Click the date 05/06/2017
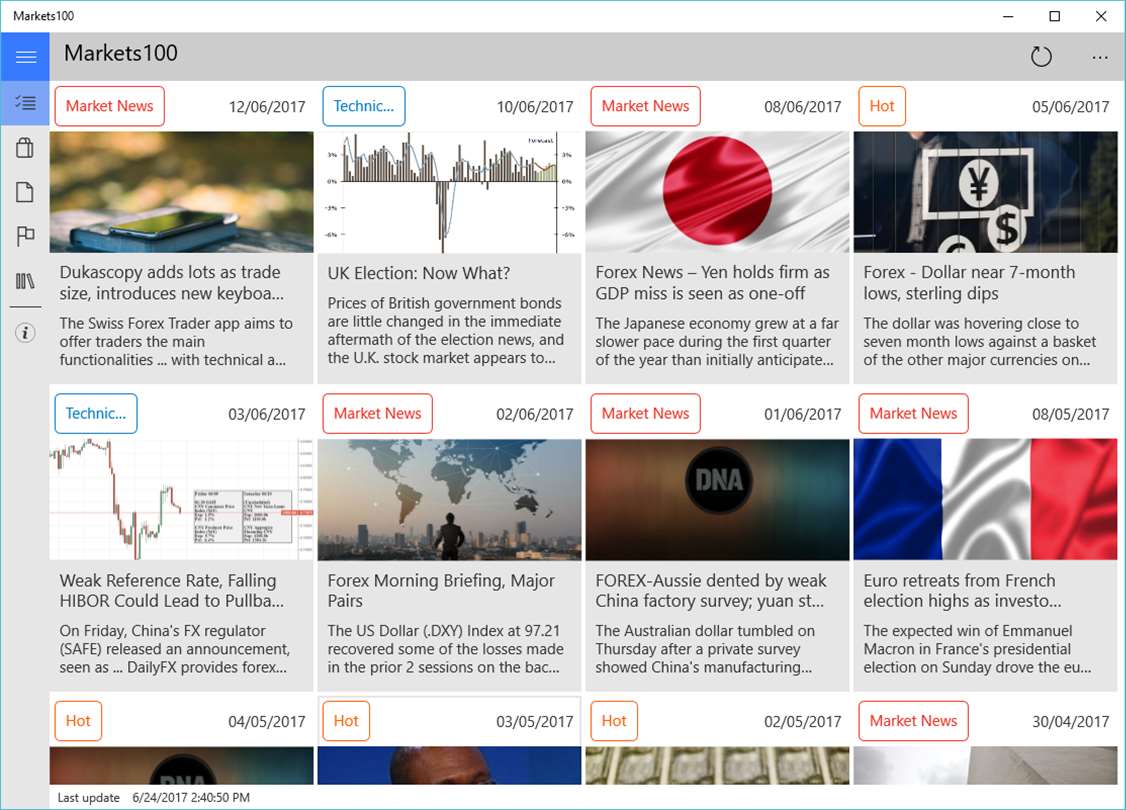 coord(1070,107)
